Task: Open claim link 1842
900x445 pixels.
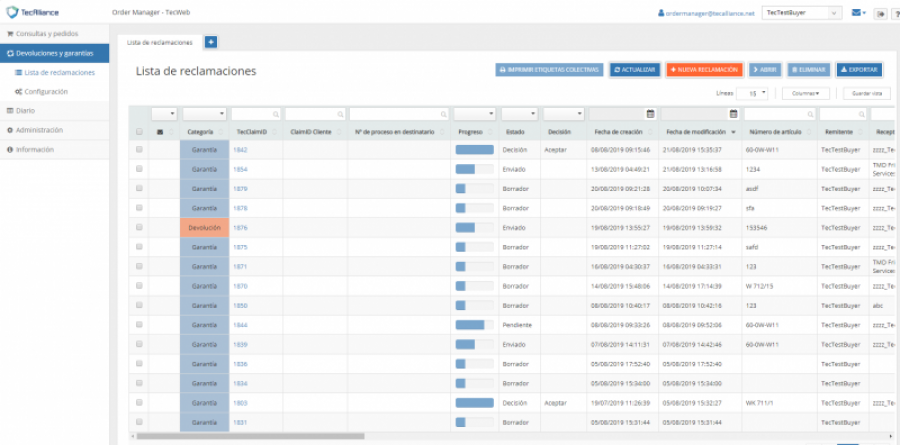Action: click(240, 150)
